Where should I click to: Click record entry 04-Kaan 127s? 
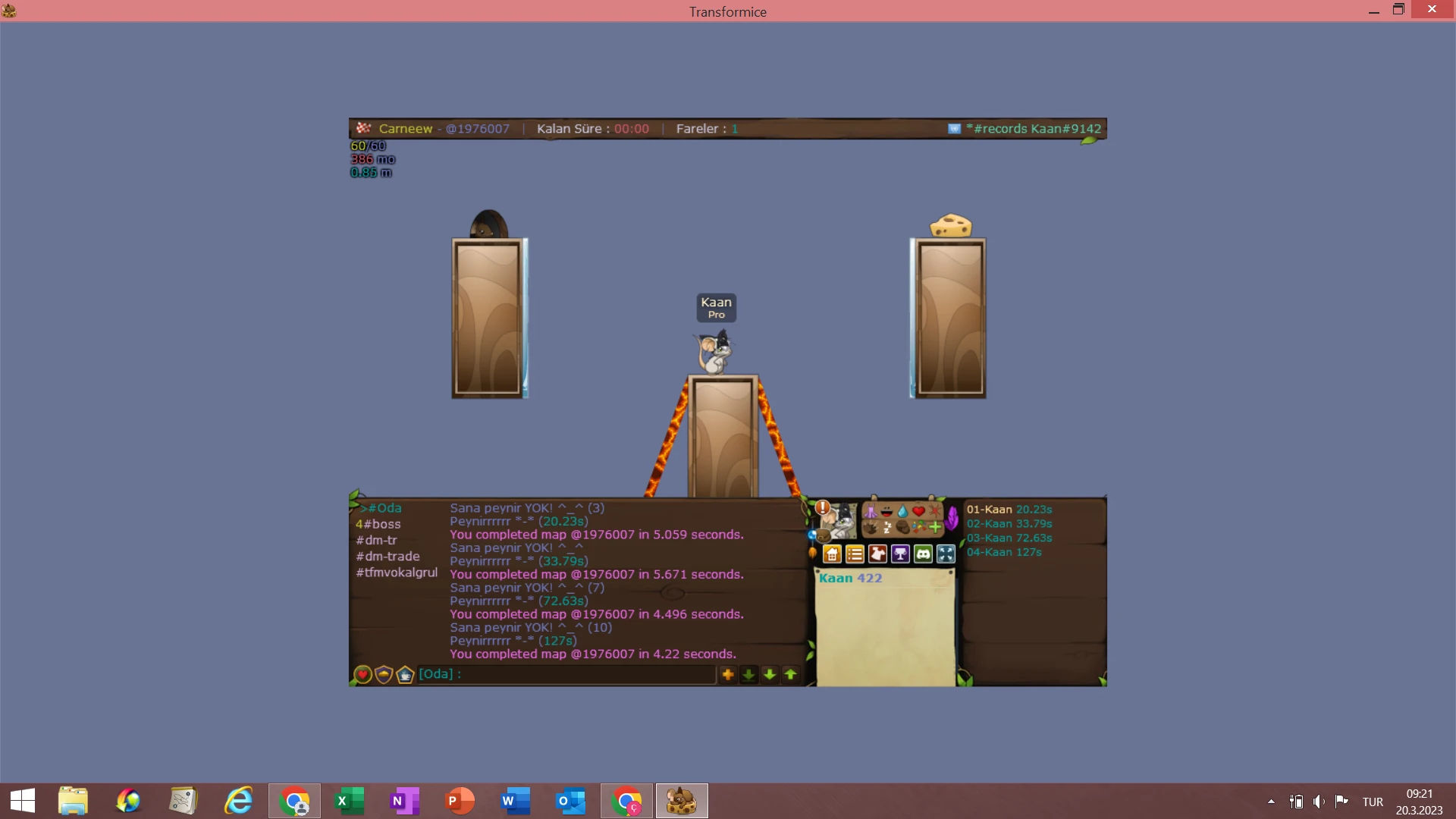point(1004,553)
